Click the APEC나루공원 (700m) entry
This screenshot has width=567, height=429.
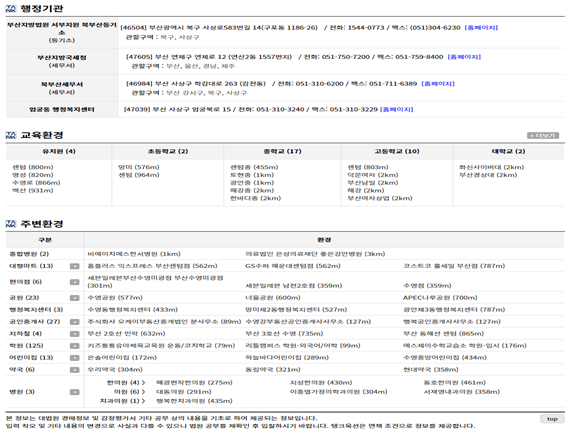pos(440,298)
